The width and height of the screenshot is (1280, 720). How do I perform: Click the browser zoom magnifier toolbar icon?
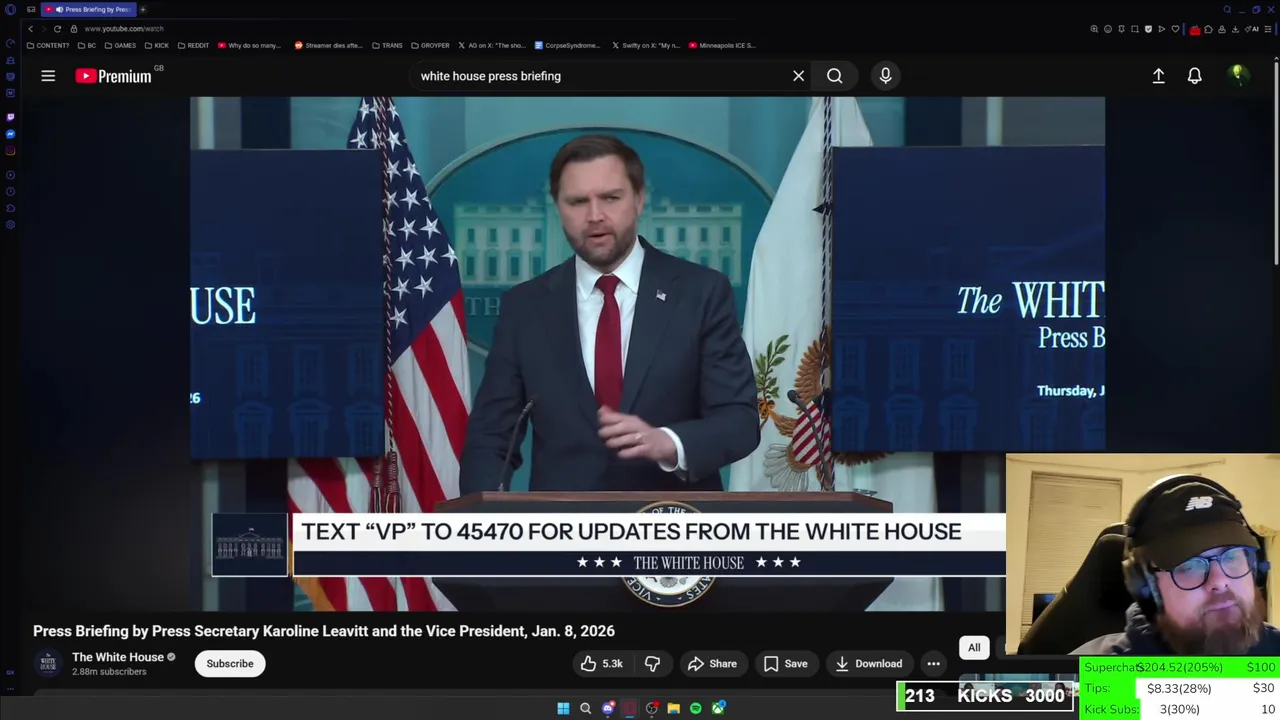coord(1094,29)
